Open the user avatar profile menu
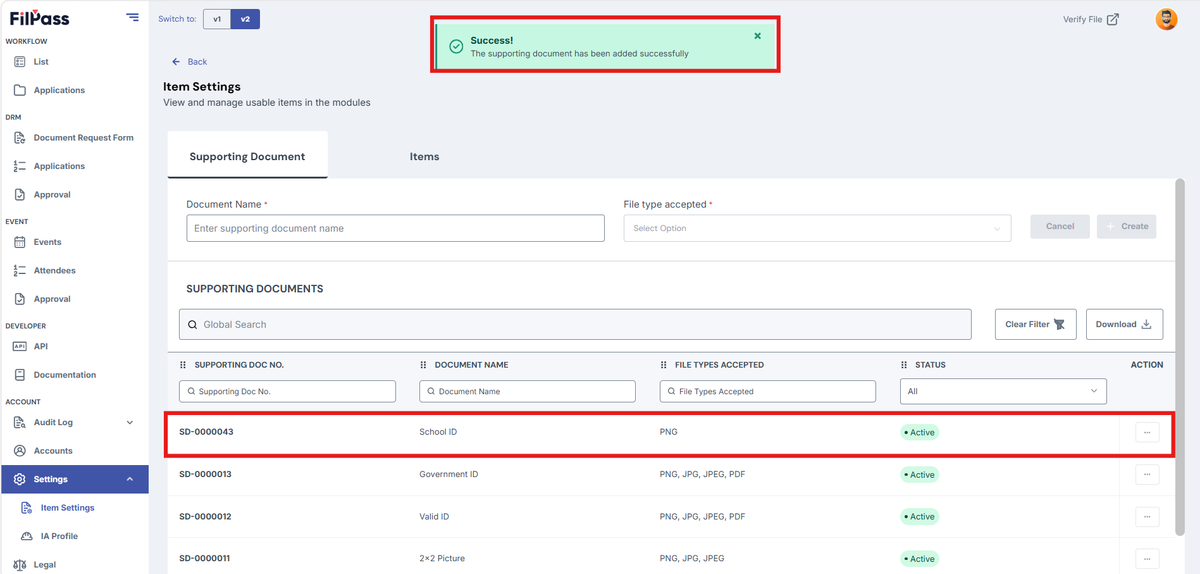This screenshot has height=574, width=1200. [x=1166, y=19]
